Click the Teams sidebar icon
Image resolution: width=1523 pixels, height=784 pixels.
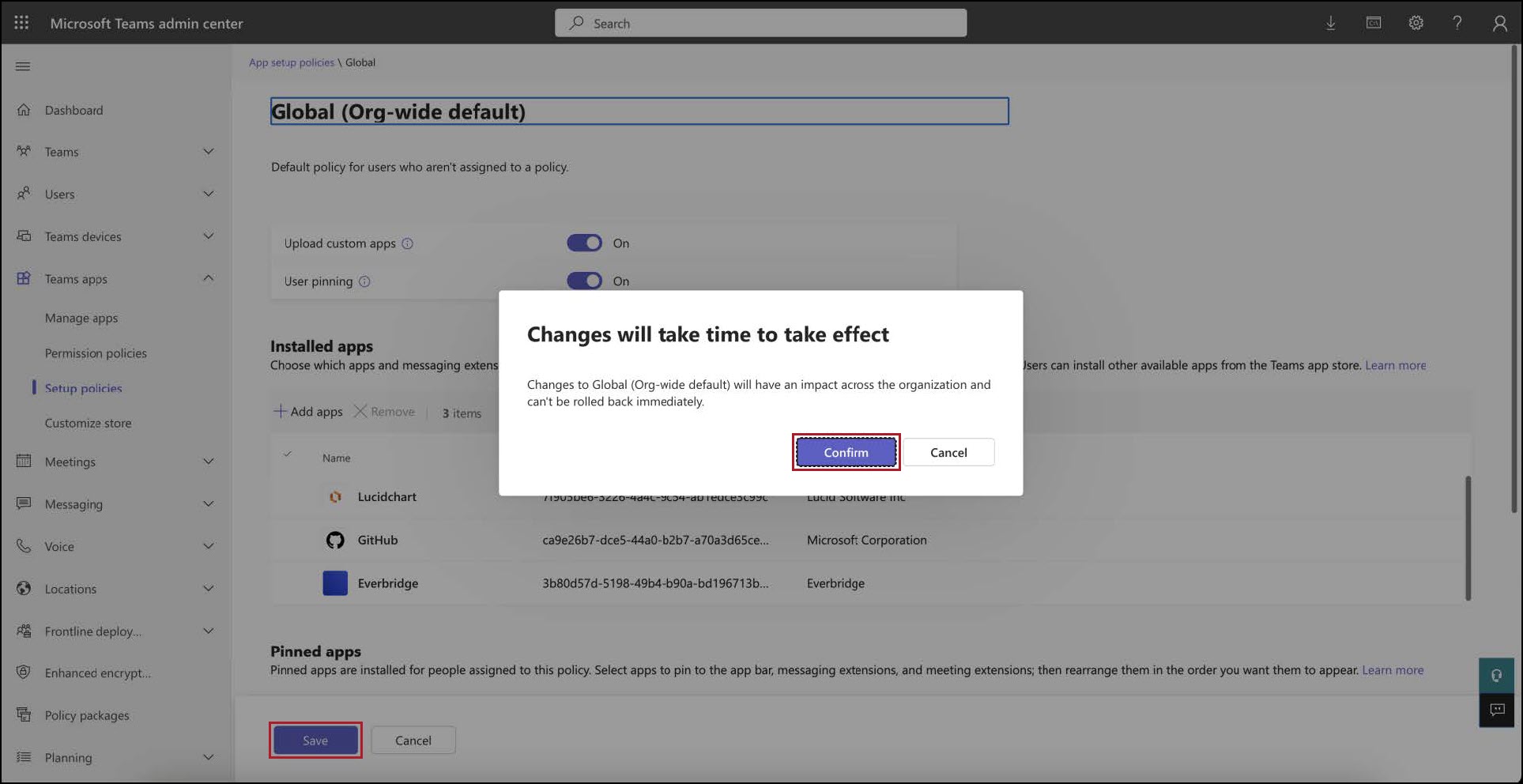coord(24,151)
